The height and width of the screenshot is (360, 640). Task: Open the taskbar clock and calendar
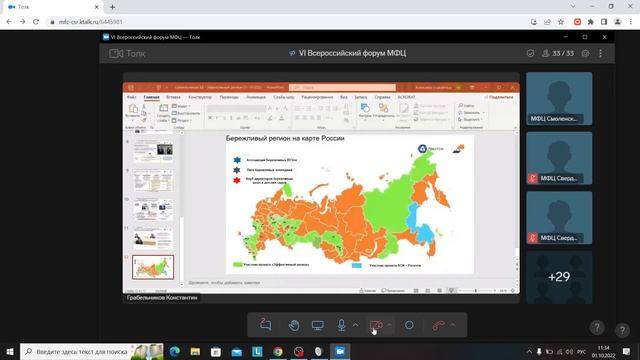click(x=604, y=351)
